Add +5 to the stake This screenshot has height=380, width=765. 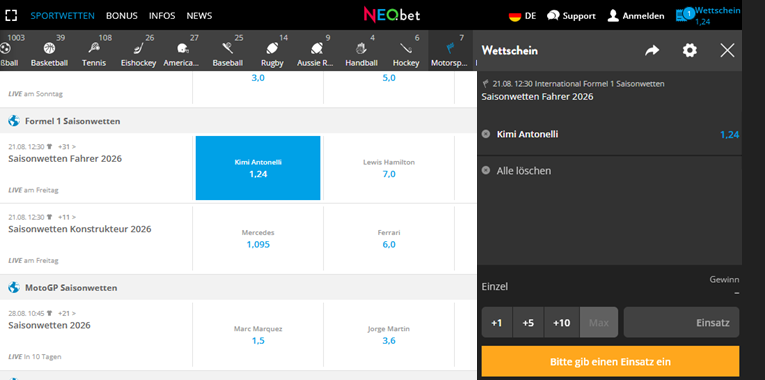pyautogui.click(x=528, y=322)
